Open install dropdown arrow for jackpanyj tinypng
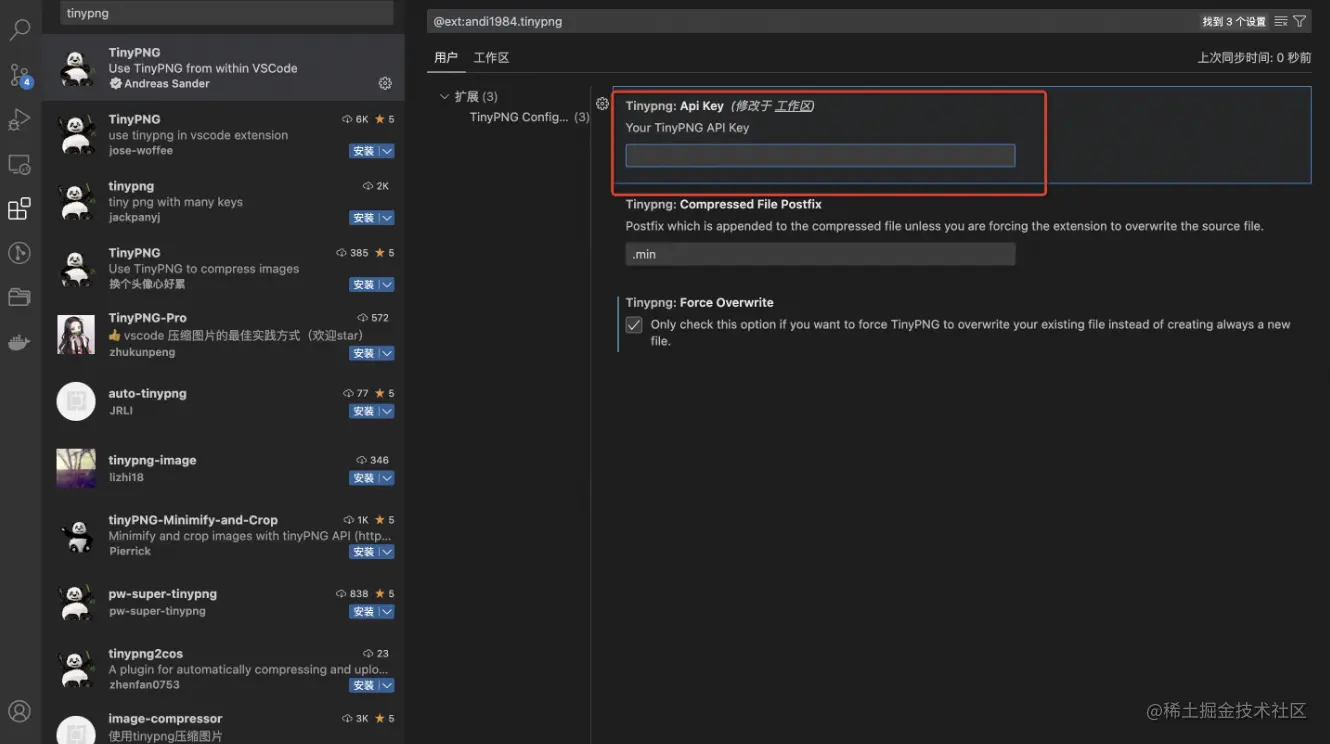 (x=387, y=218)
